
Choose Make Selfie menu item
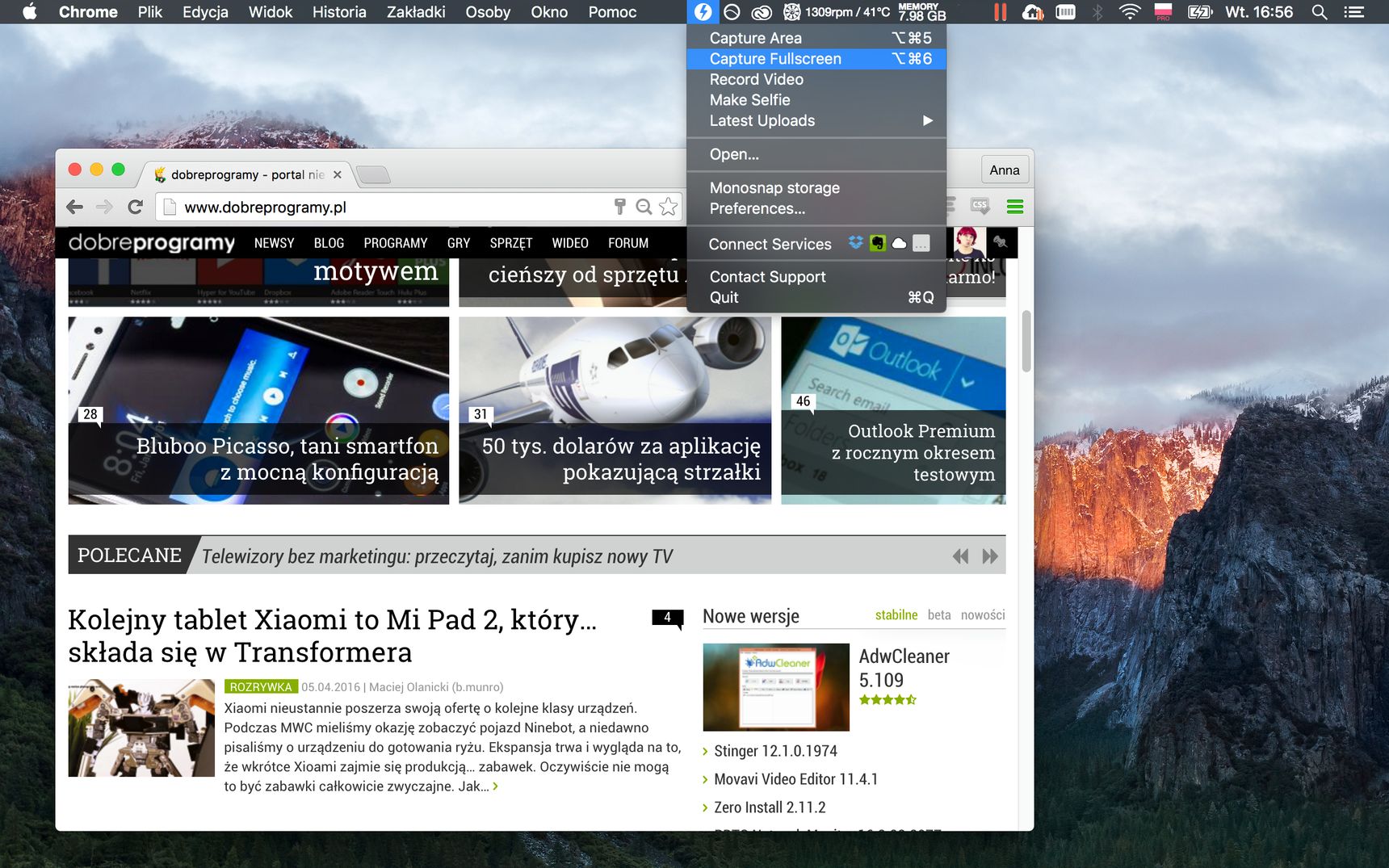pos(816,100)
